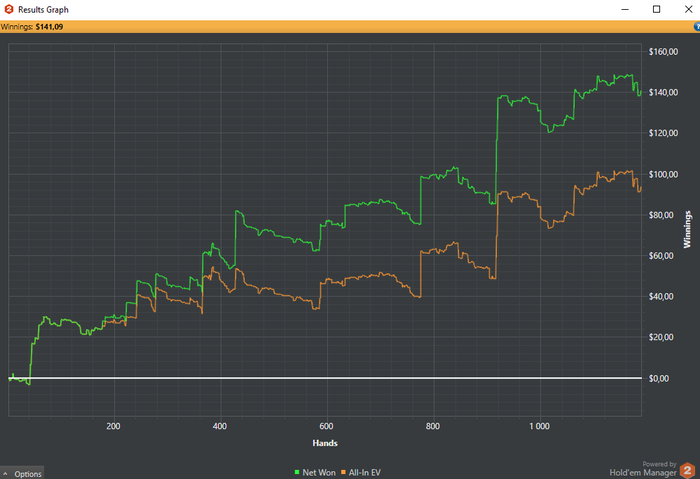The width and height of the screenshot is (700, 479).
Task: Click the $80,00 y-axis label
Action: [x=661, y=215]
